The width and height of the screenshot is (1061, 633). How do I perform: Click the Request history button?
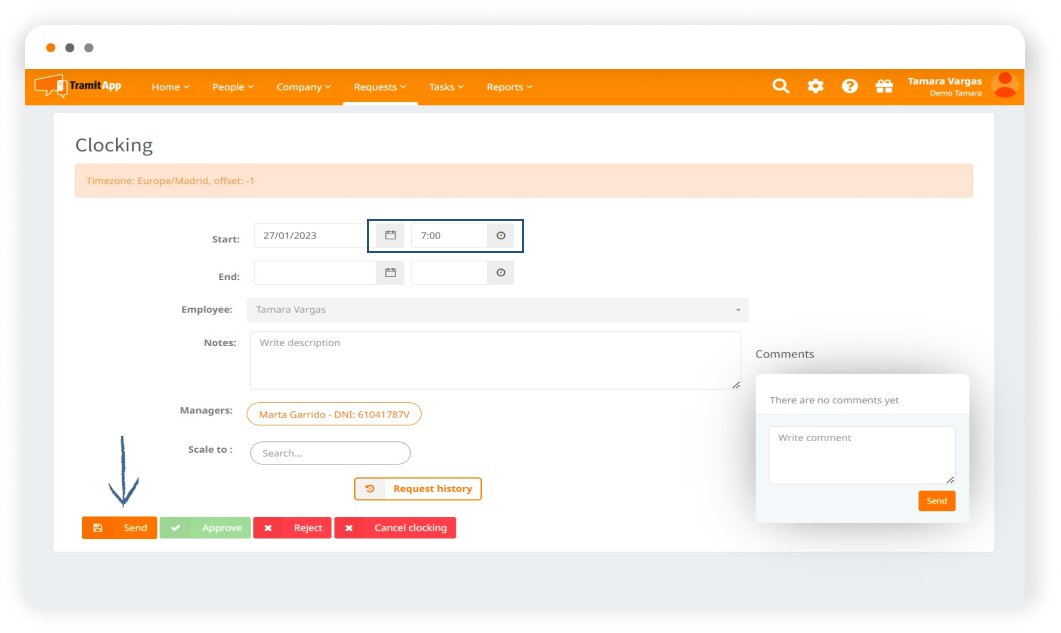pyautogui.click(x=418, y=489)
